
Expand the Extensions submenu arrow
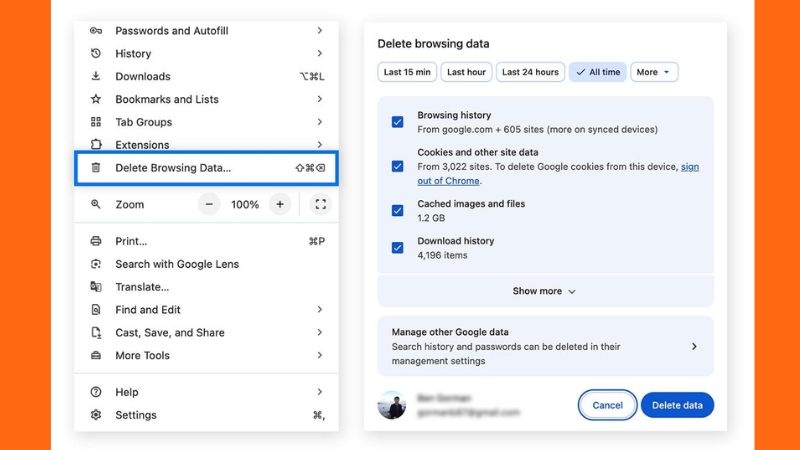coord(319,144)
